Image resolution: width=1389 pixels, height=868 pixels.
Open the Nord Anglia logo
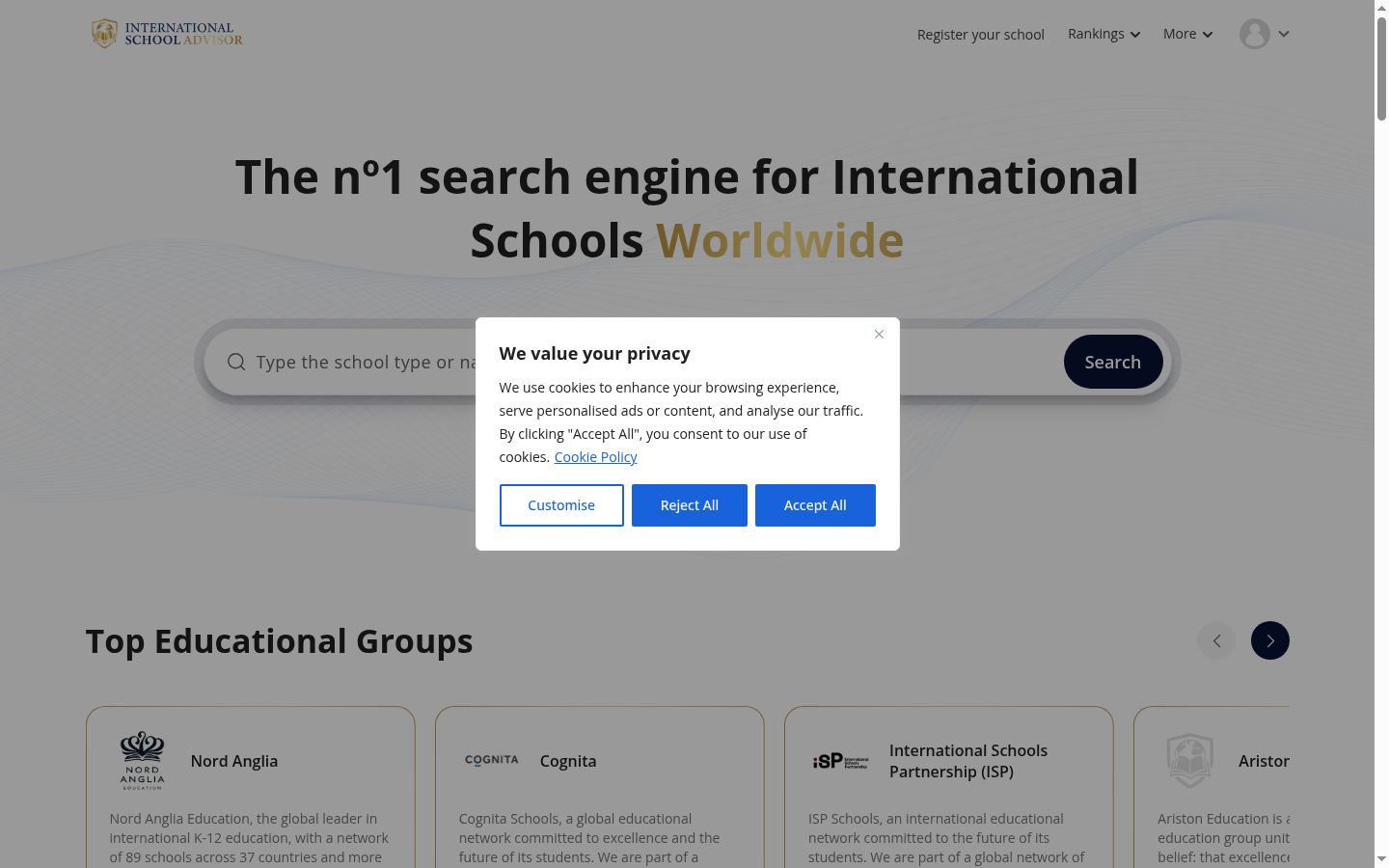(142, 761)
